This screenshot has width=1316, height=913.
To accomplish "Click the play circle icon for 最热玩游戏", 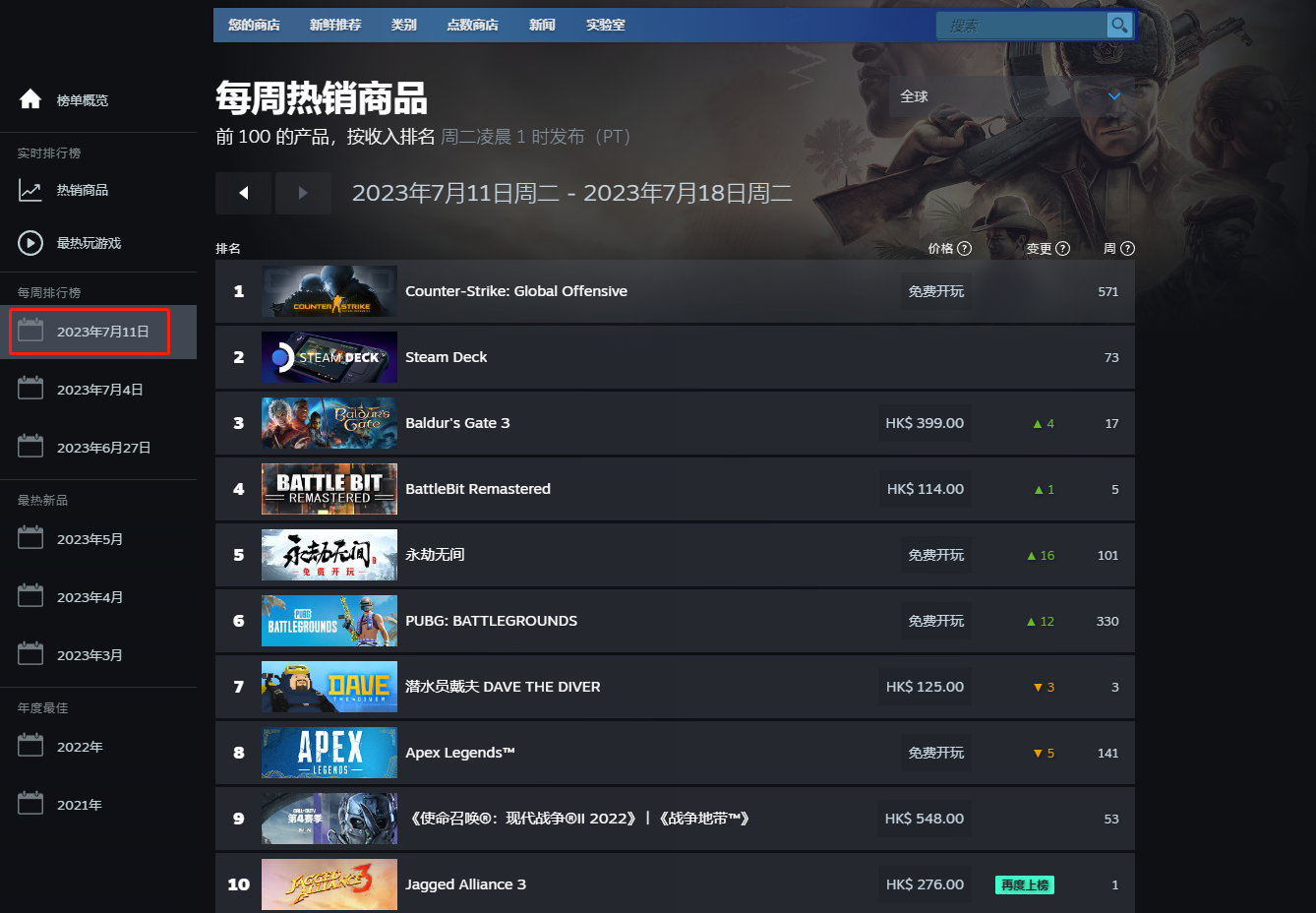I will click(x=30, y=243).
